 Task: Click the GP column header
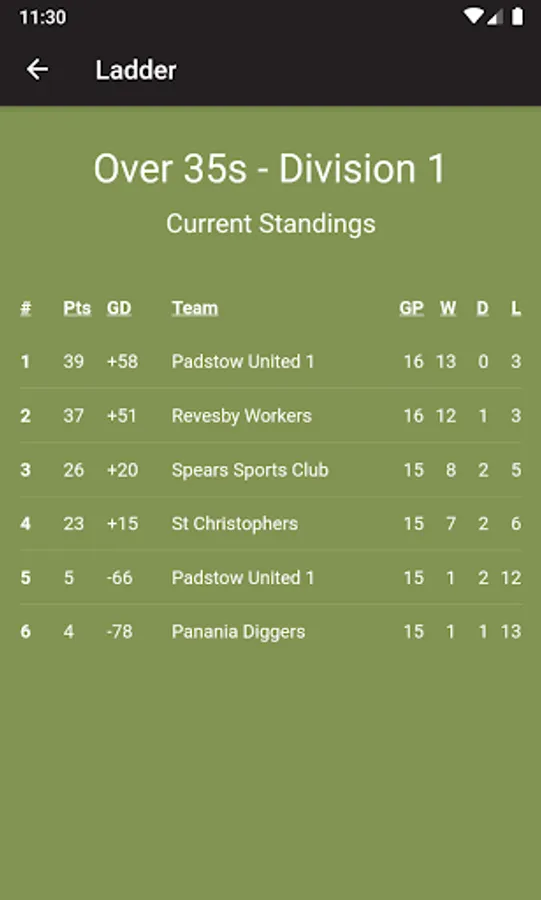(411, 308)
